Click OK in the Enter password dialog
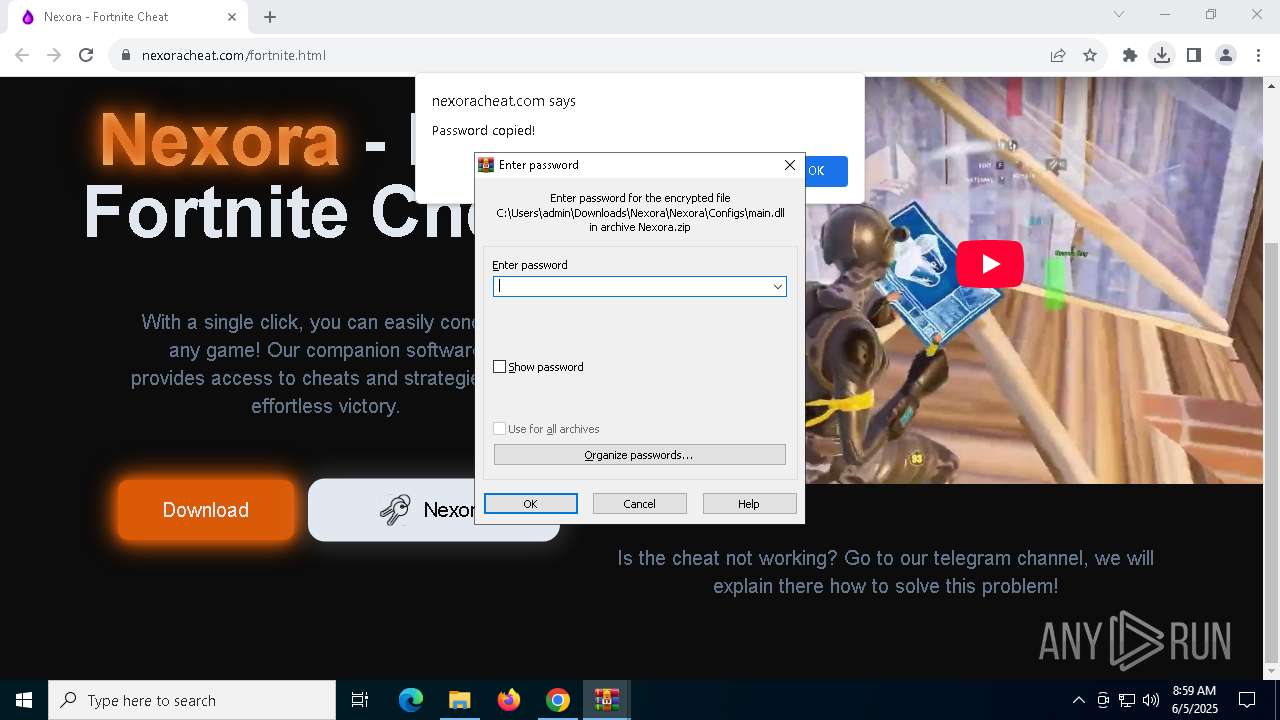This screenshot has height=720, width=1280. click(531, 504)
